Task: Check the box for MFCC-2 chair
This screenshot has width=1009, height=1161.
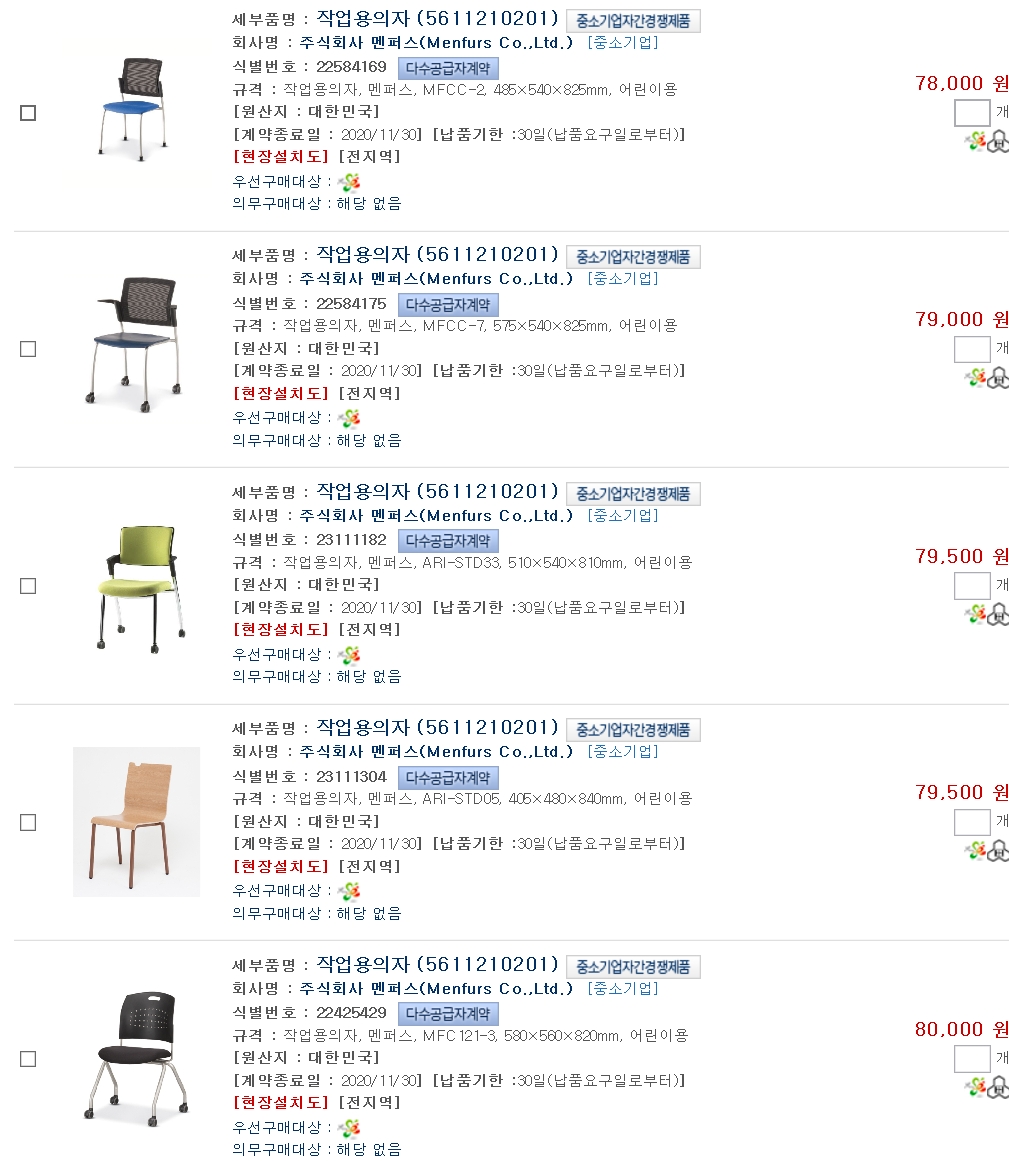Action: (28, 113)
